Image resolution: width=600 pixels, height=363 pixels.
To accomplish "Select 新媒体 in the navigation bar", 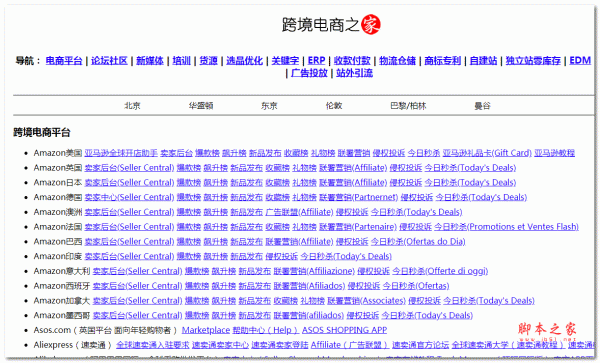I will point(150,60).
